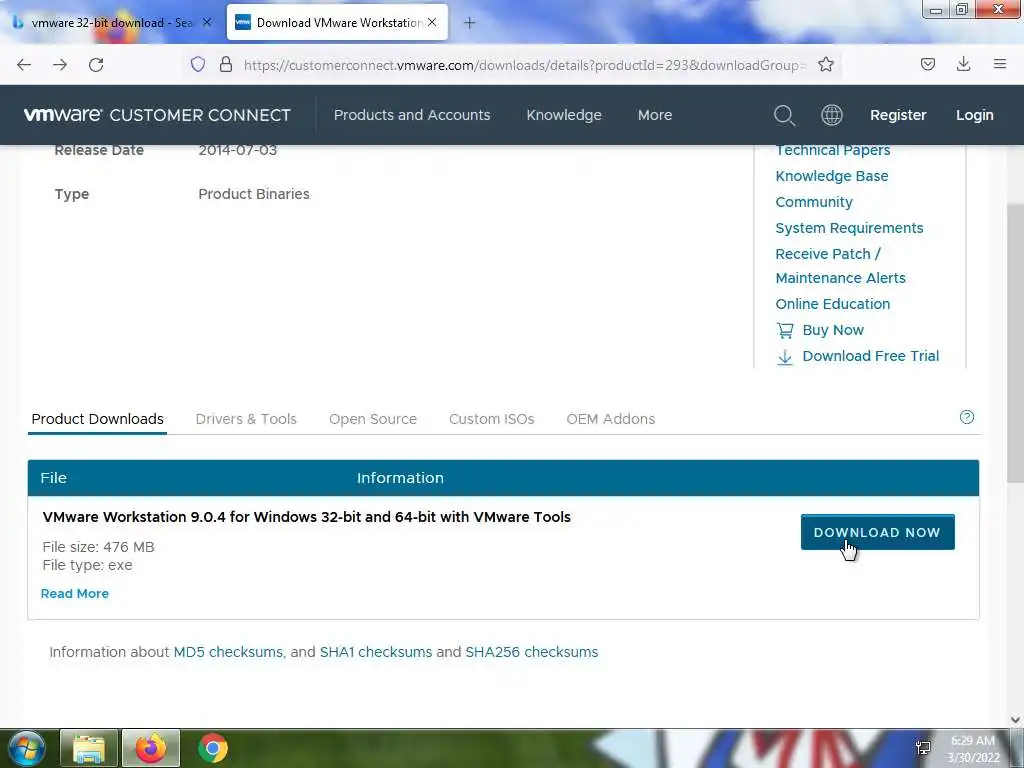Close the Download VMware Workstation tab
This screenshot has height=768, width=1024.
coord(432,22)
